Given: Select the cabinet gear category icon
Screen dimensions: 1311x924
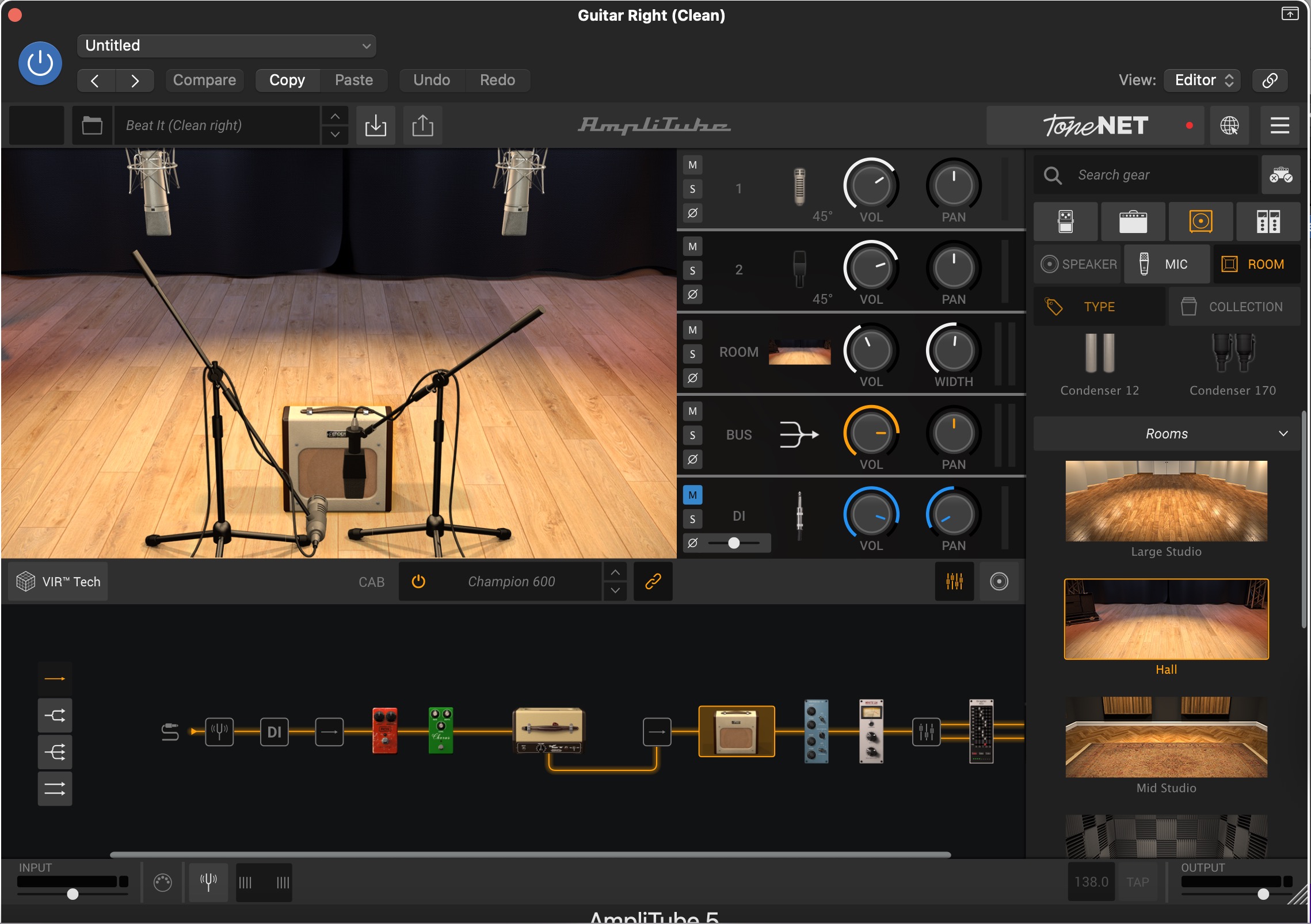Looking at the screenshot, I should click(1201, 222).
